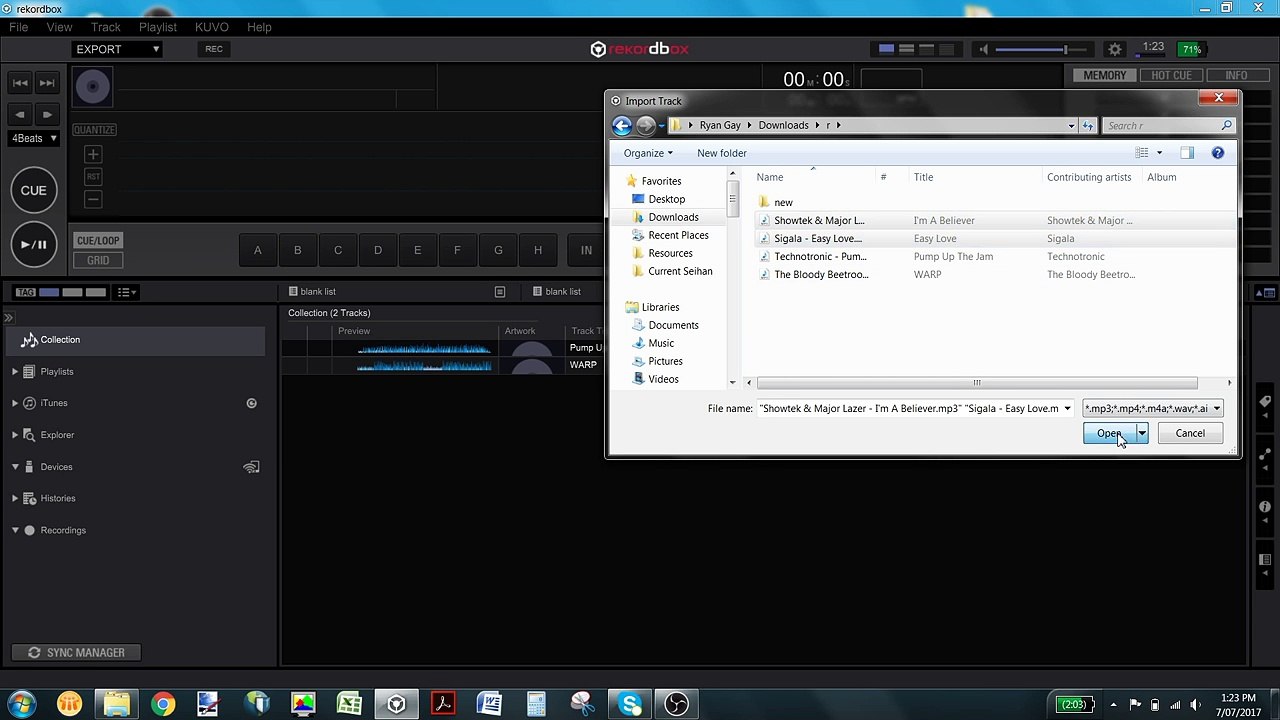
Task: Collapse the Devices tree node
Action: (x=15, y=467)
